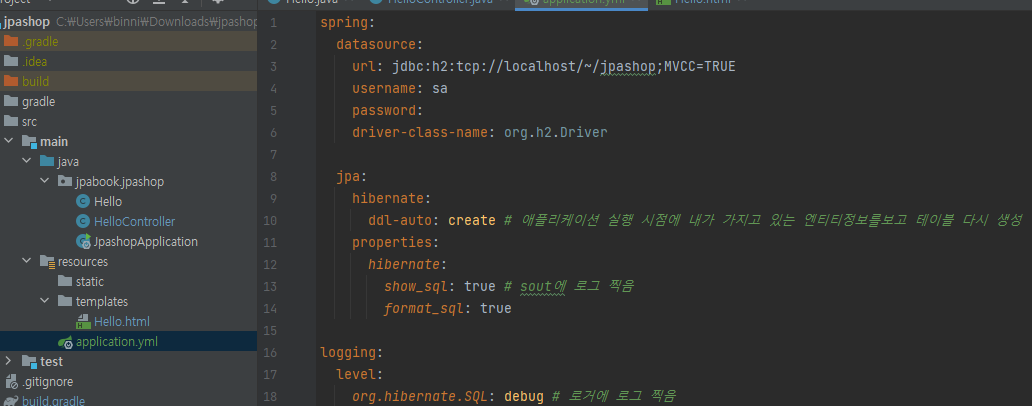Screen dimensions: 1032x406
Task: Click the .gitignore file icon
Action: click(11, 382)
